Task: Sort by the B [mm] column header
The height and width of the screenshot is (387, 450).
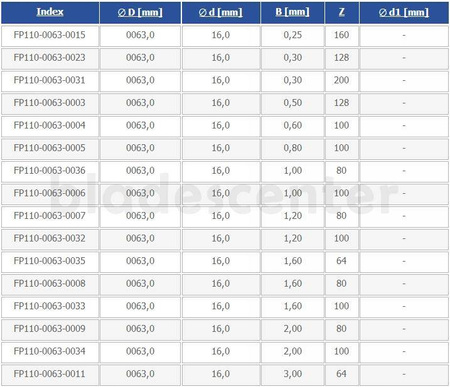Action: point(292,12)
